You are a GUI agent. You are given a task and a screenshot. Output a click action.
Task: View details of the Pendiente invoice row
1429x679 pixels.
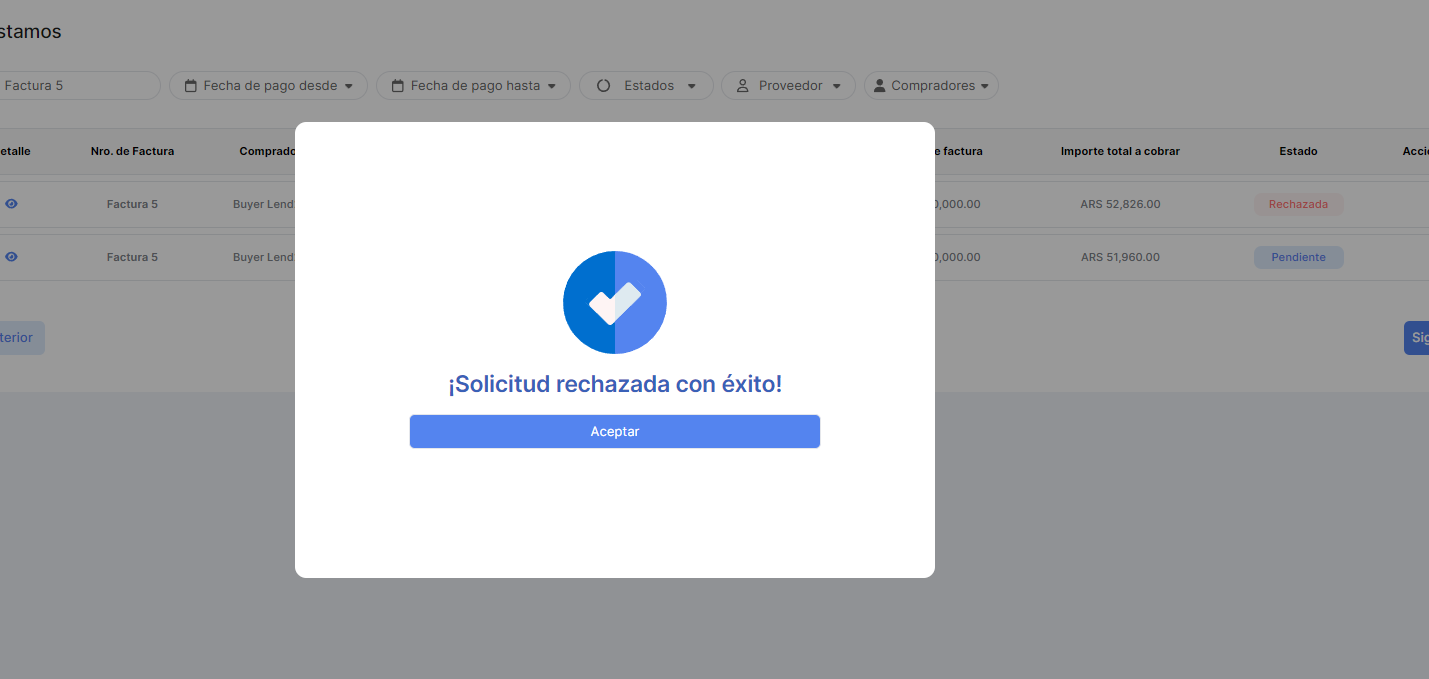11,257
